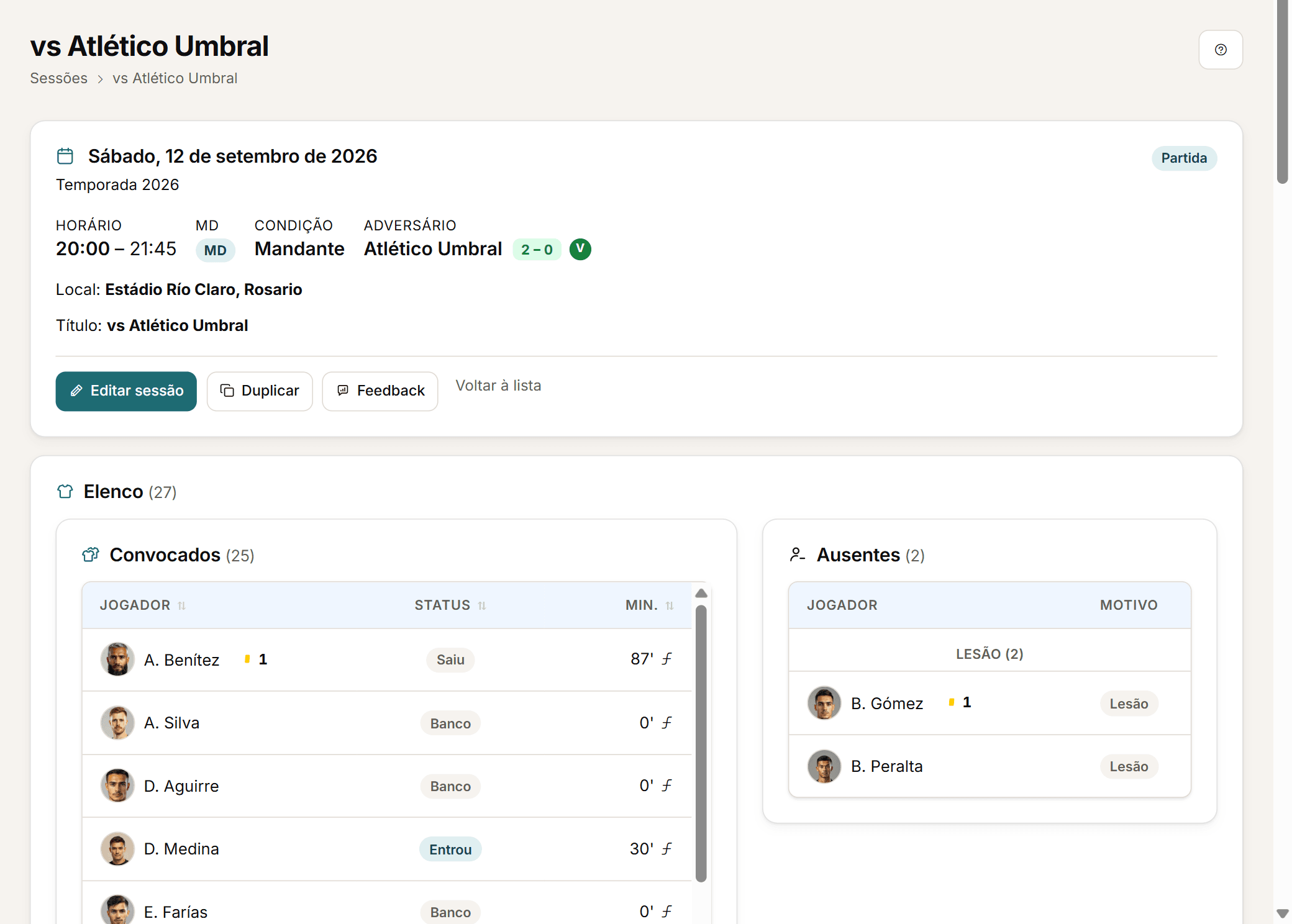Click the Lesão tag for B. Peralta
This screenshot has width=1292, height=924.
1129,767
